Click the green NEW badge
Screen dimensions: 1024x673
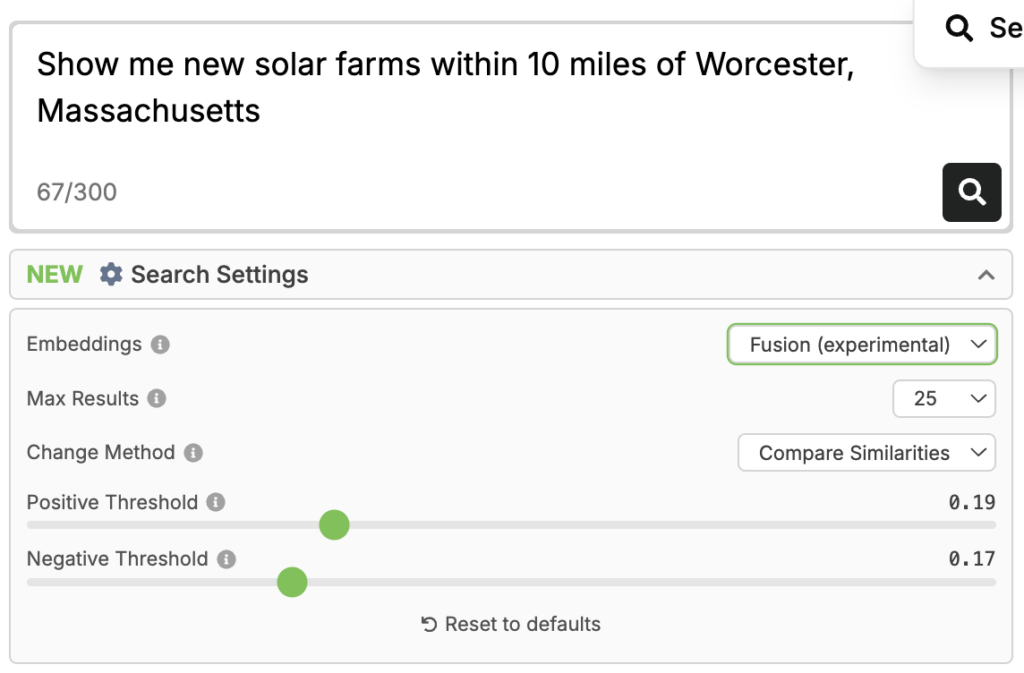pos(54,274)
